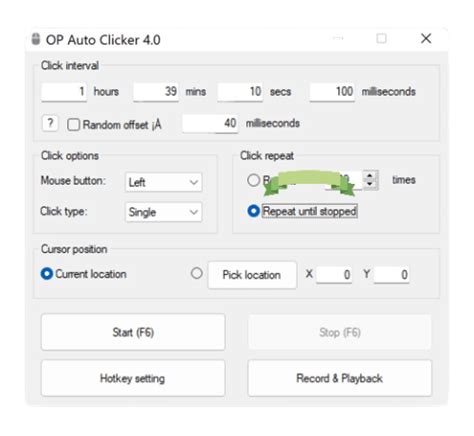Click the green ribbon banner overlay

tap(309, 183)
